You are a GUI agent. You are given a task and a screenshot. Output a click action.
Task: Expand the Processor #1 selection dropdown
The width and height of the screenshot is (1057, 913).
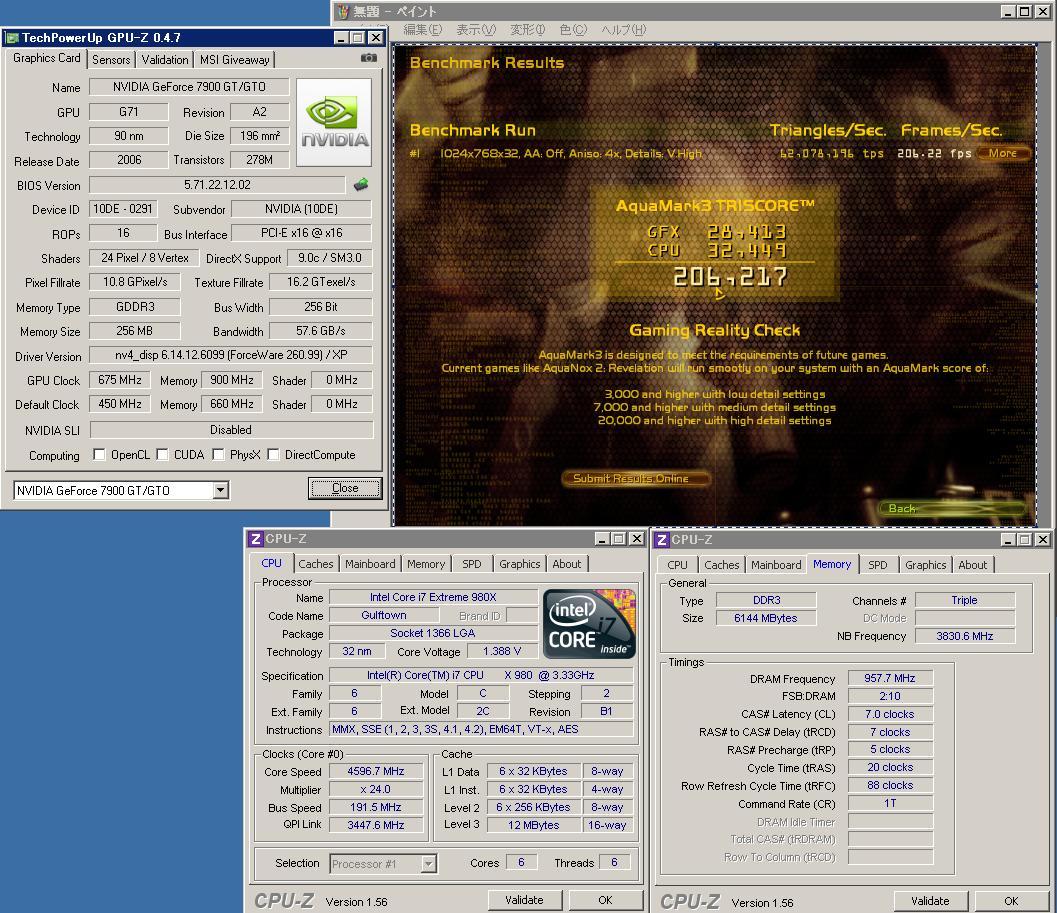tap(428, 863)
